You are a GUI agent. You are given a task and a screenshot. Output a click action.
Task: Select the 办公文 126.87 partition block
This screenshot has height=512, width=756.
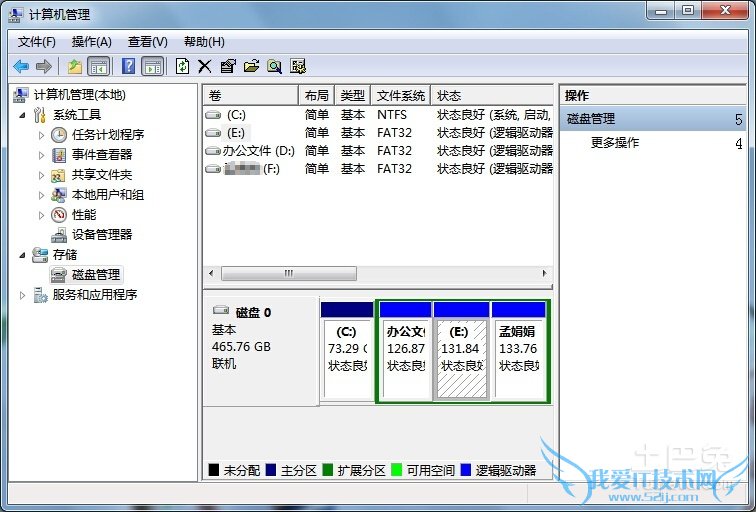[x=405, y=351]
